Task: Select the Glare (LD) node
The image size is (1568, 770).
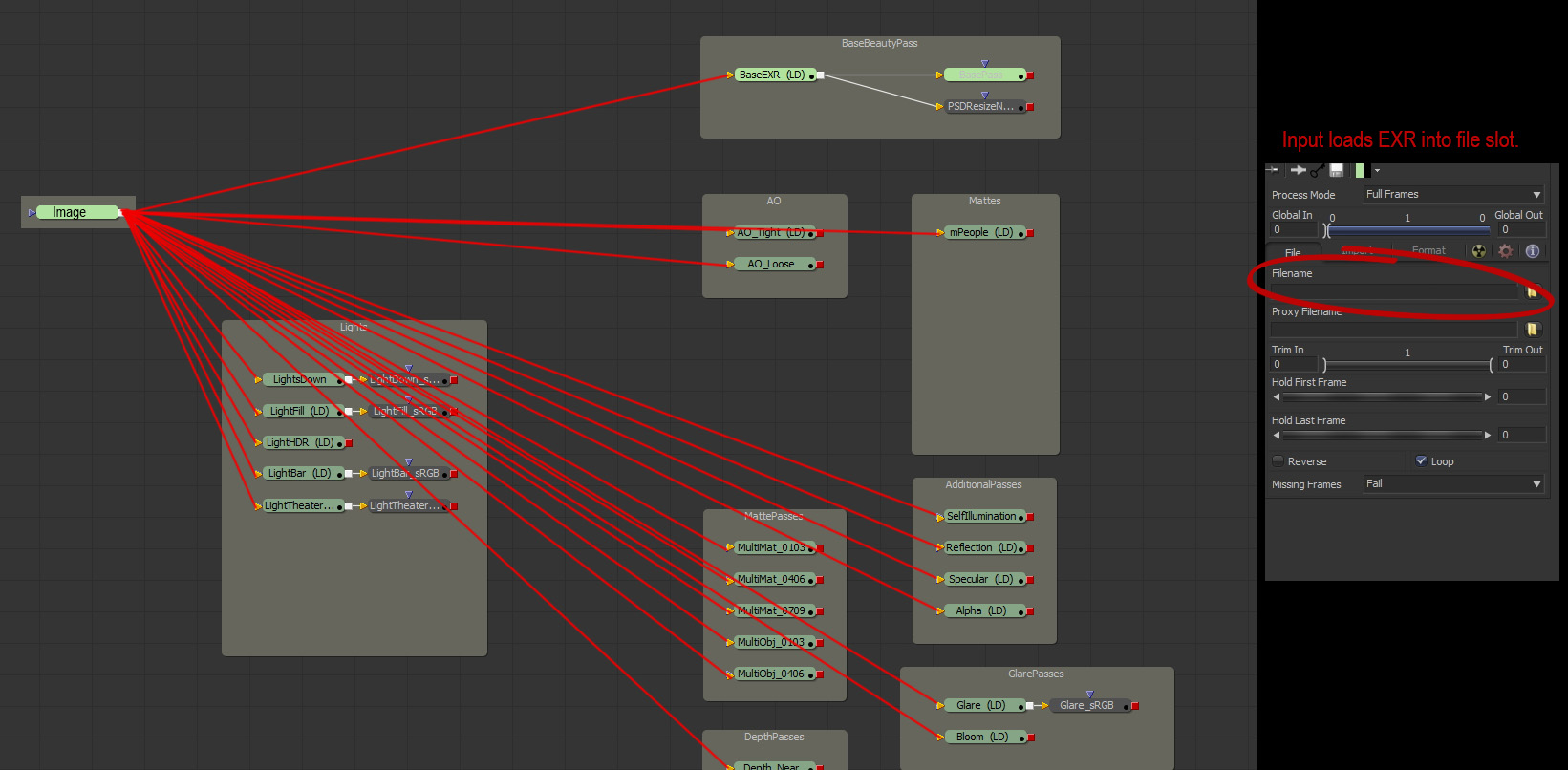Action: [984, 705]
